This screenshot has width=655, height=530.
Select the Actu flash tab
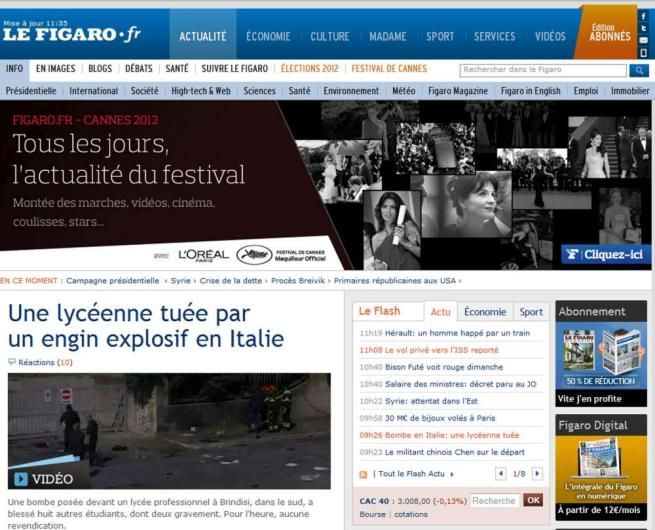[x=441, y=312]
